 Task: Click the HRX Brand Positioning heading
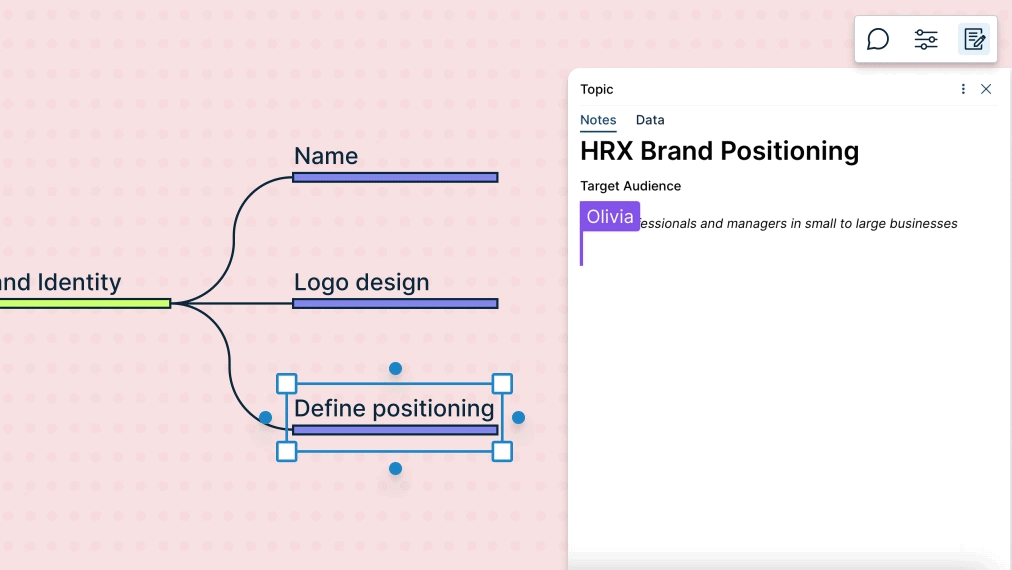[719, 151]
